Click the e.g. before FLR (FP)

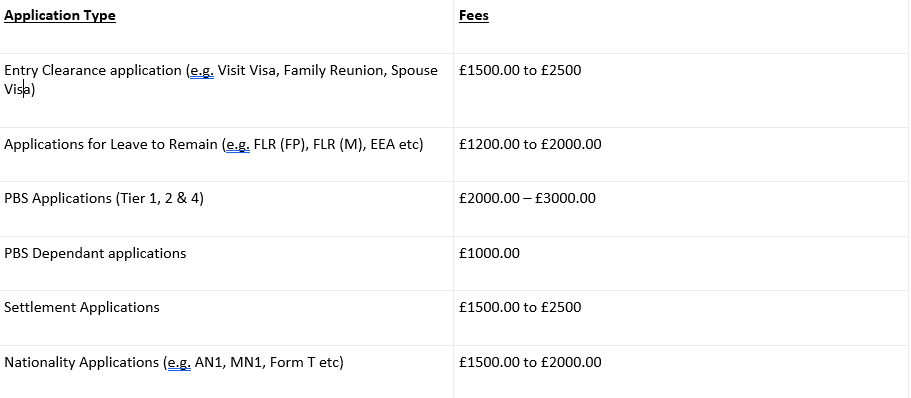[238, 145]
